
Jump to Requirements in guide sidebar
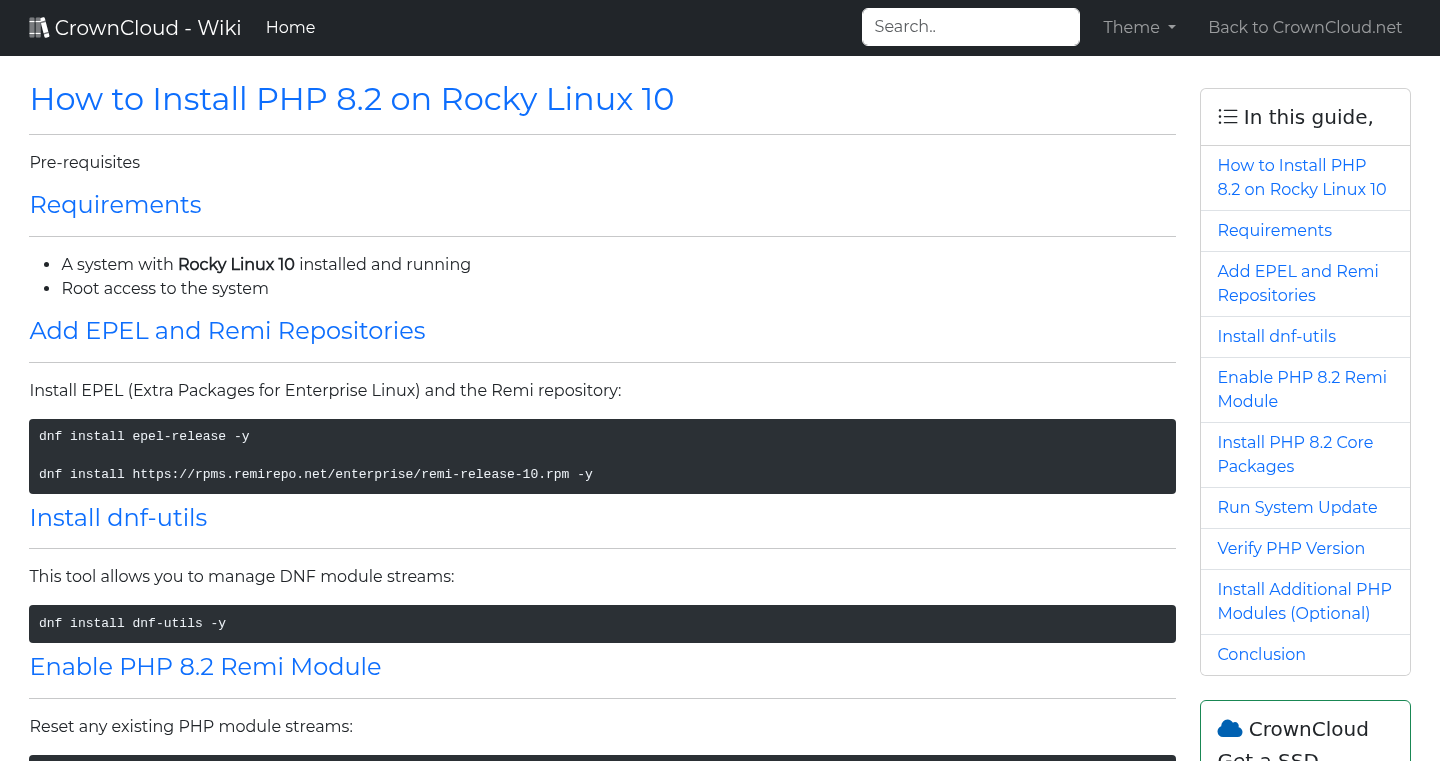[x=1274, y=230]
